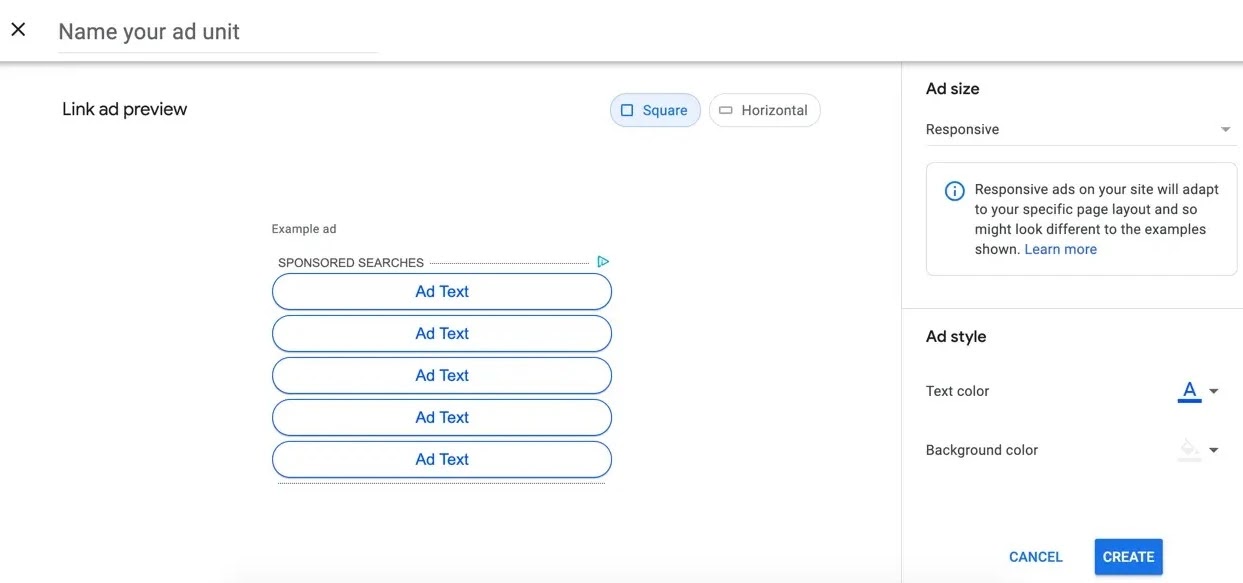Image resolution: width=1243 pixels, height=583 pixels.
Task: Click the CREATE button
Action: [x=1128, y=557]
